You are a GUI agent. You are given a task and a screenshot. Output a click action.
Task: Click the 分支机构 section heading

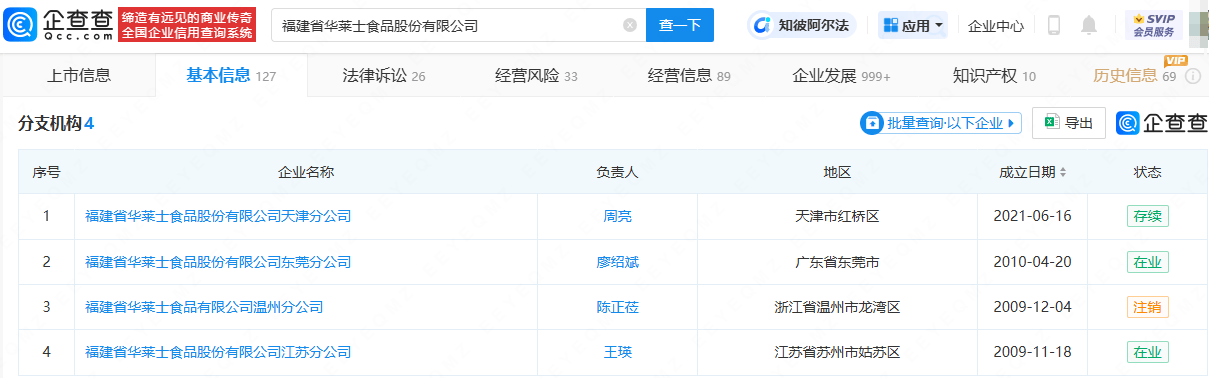pos(56,123)
